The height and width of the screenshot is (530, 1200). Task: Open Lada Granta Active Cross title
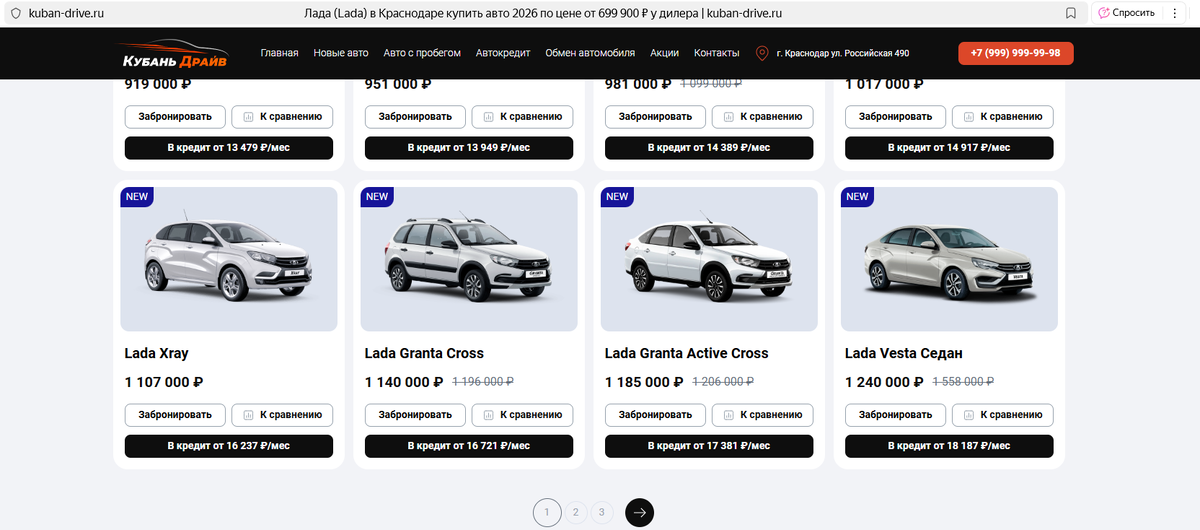(687, 353)
